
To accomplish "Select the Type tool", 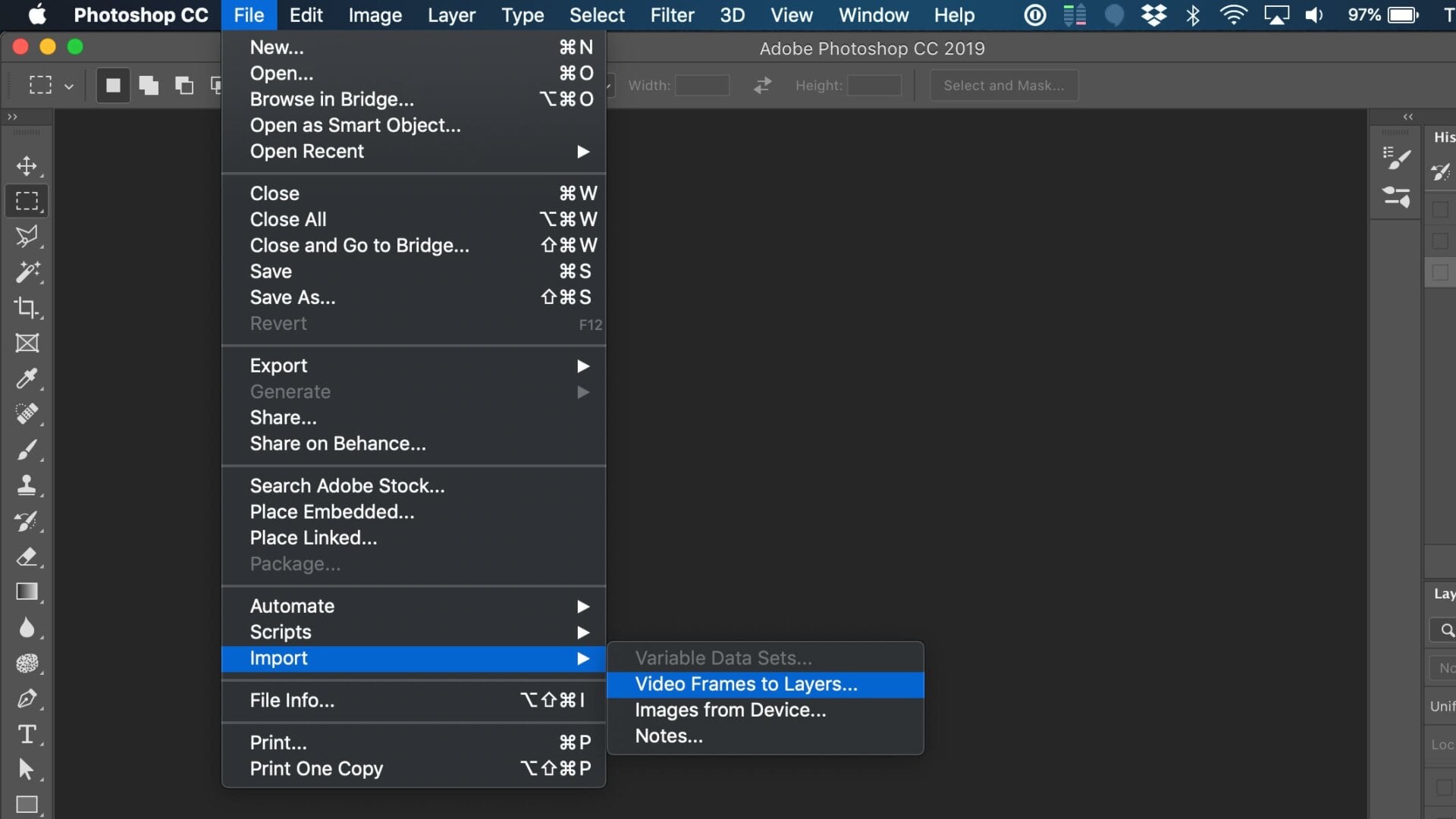I will pyautogui.click(x=28, y=735).
